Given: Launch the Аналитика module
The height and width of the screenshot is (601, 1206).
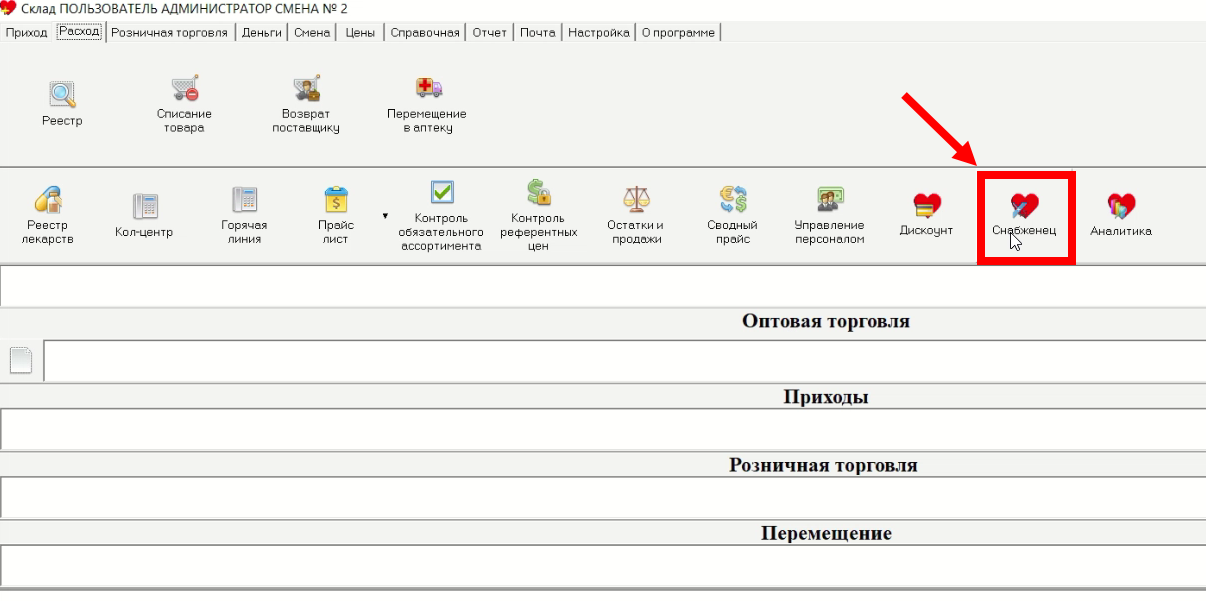Looking at the screenshot, I should click(x=1120, y=210).
